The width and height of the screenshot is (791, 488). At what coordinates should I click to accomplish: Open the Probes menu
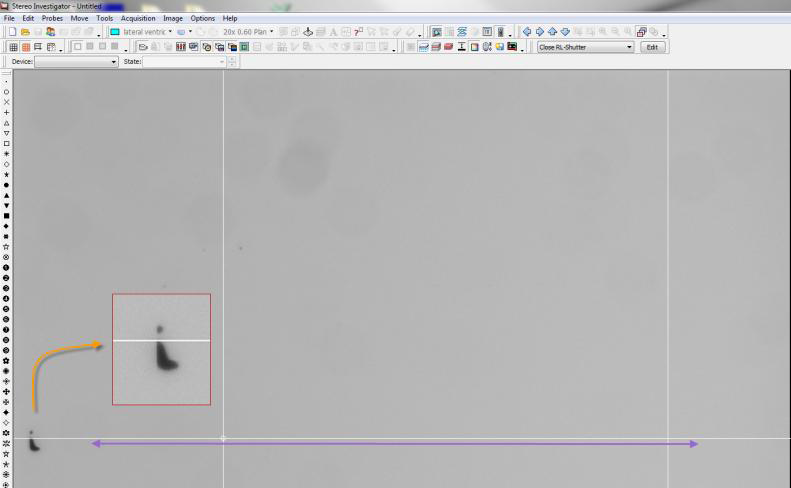(x=52, y=18)
